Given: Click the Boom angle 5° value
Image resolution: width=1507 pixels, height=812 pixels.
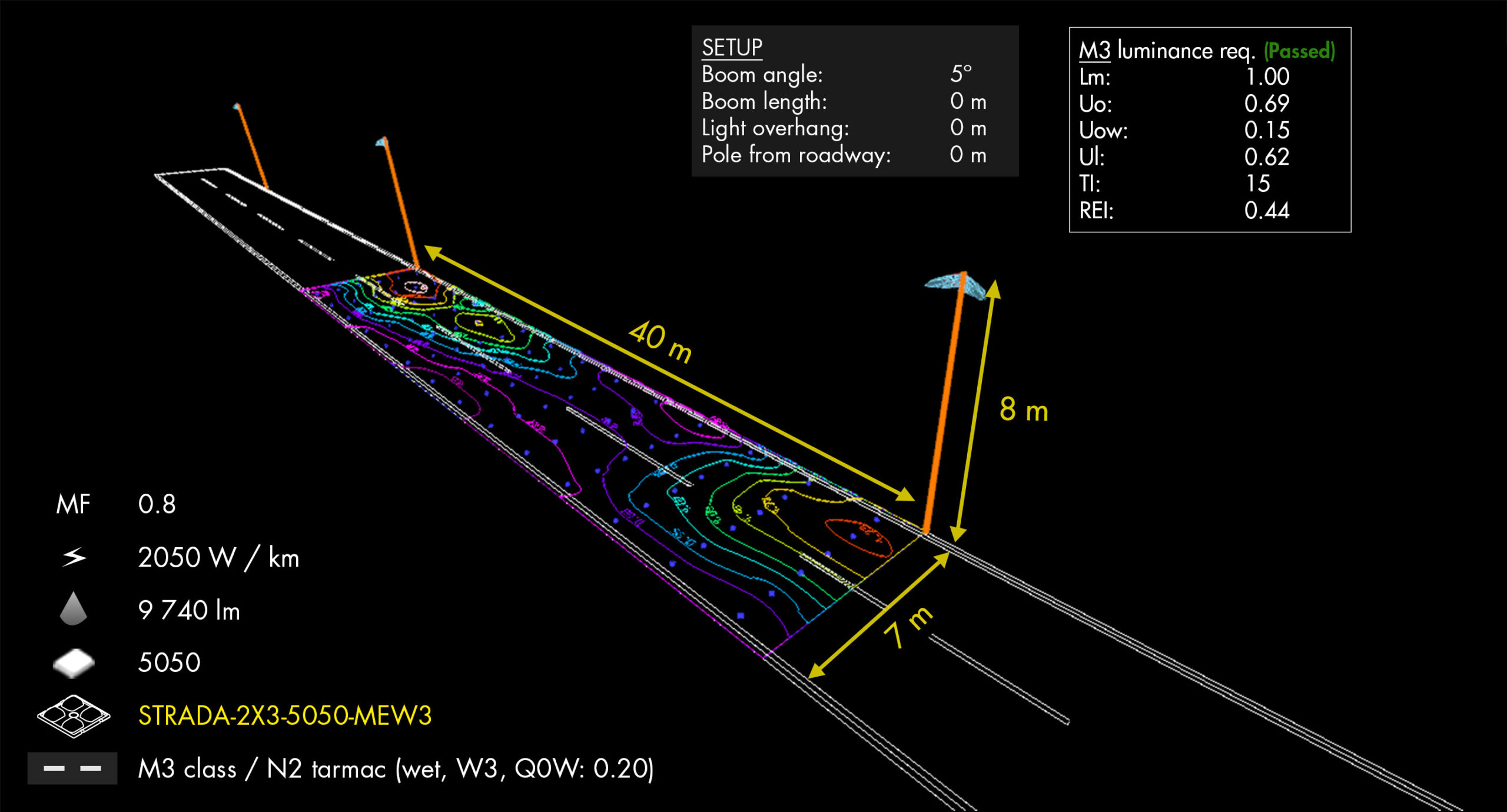Looking at the screenshot, I should (x=961, y=74).
